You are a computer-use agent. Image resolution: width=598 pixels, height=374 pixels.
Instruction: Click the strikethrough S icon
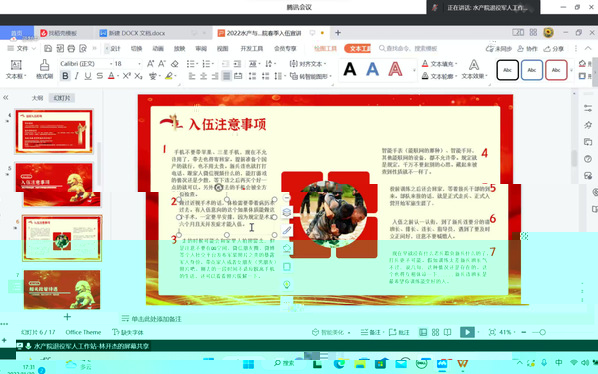click(x=100, y=76)
